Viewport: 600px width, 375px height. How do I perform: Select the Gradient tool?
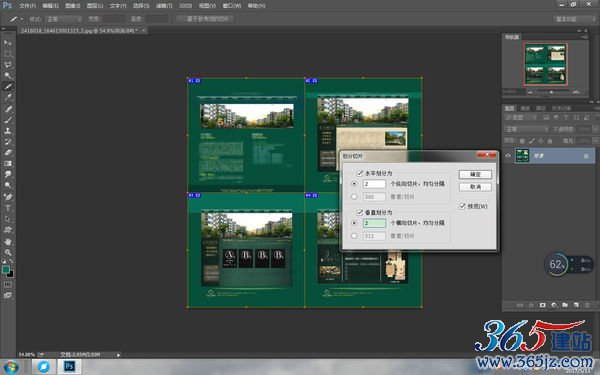point(8,163)
